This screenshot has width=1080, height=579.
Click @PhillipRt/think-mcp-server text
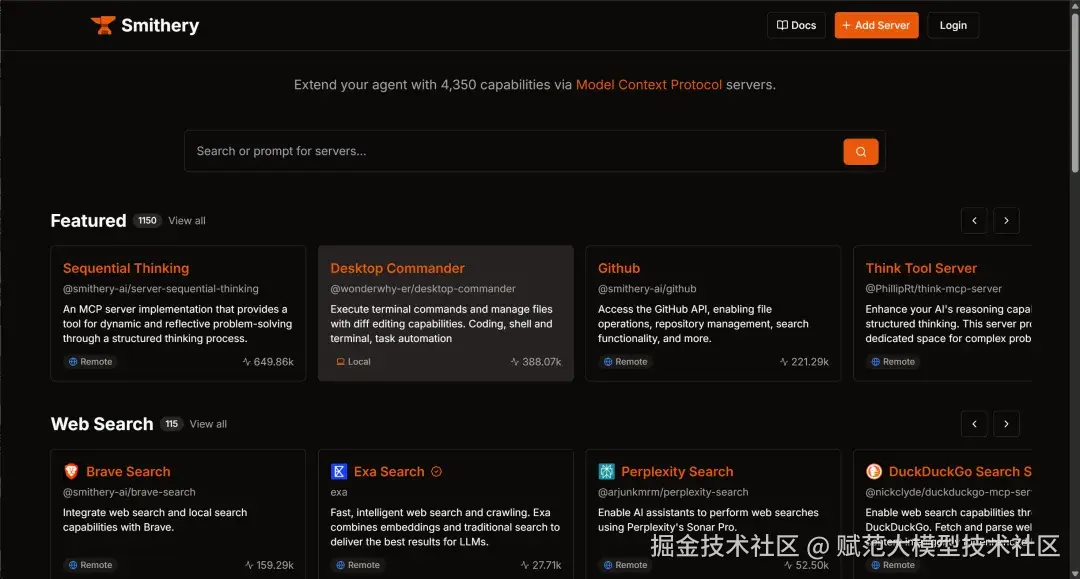click(x=933, y=288)
